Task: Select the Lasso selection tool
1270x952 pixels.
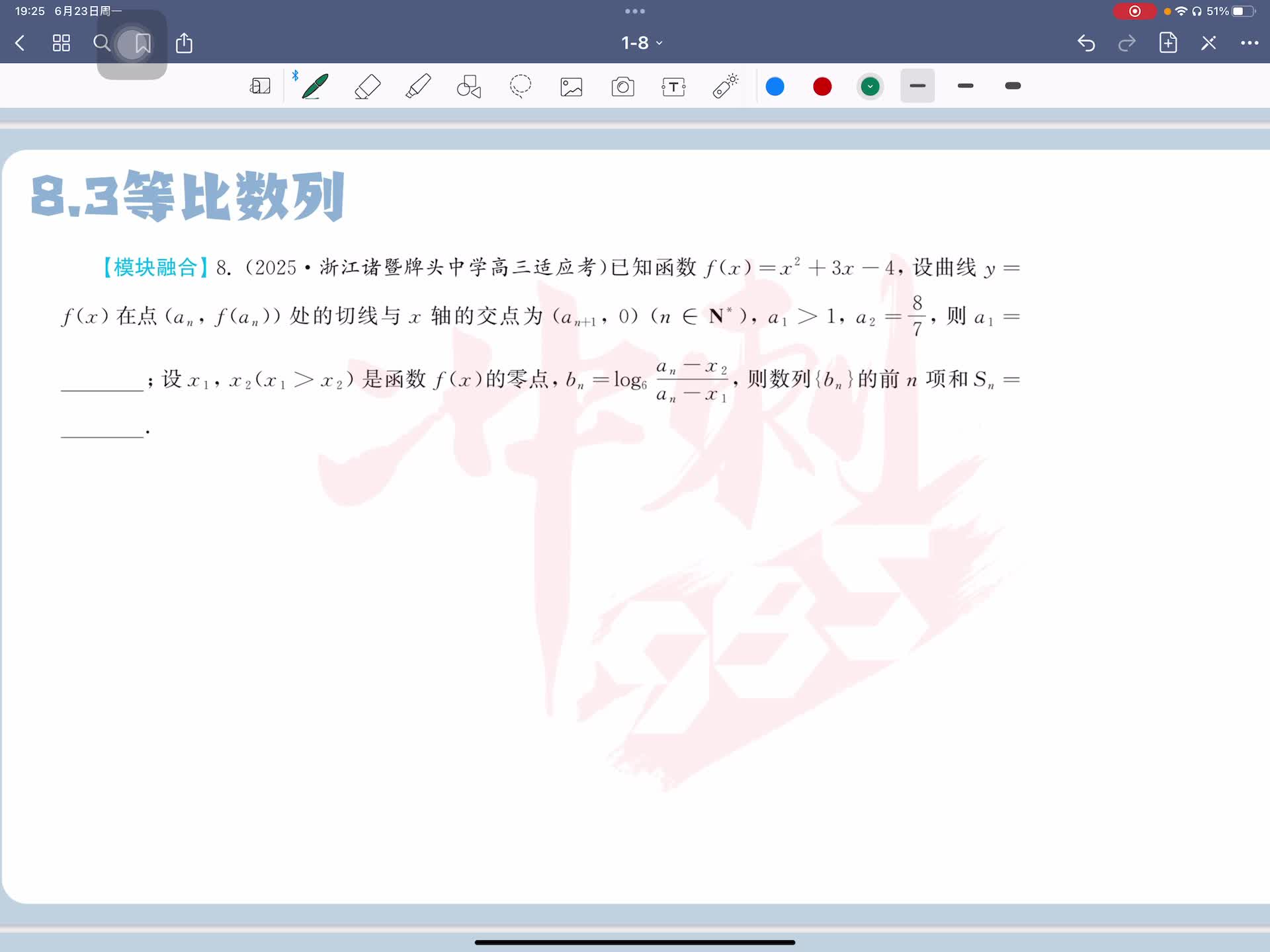Action: click(x=521, y=86)
